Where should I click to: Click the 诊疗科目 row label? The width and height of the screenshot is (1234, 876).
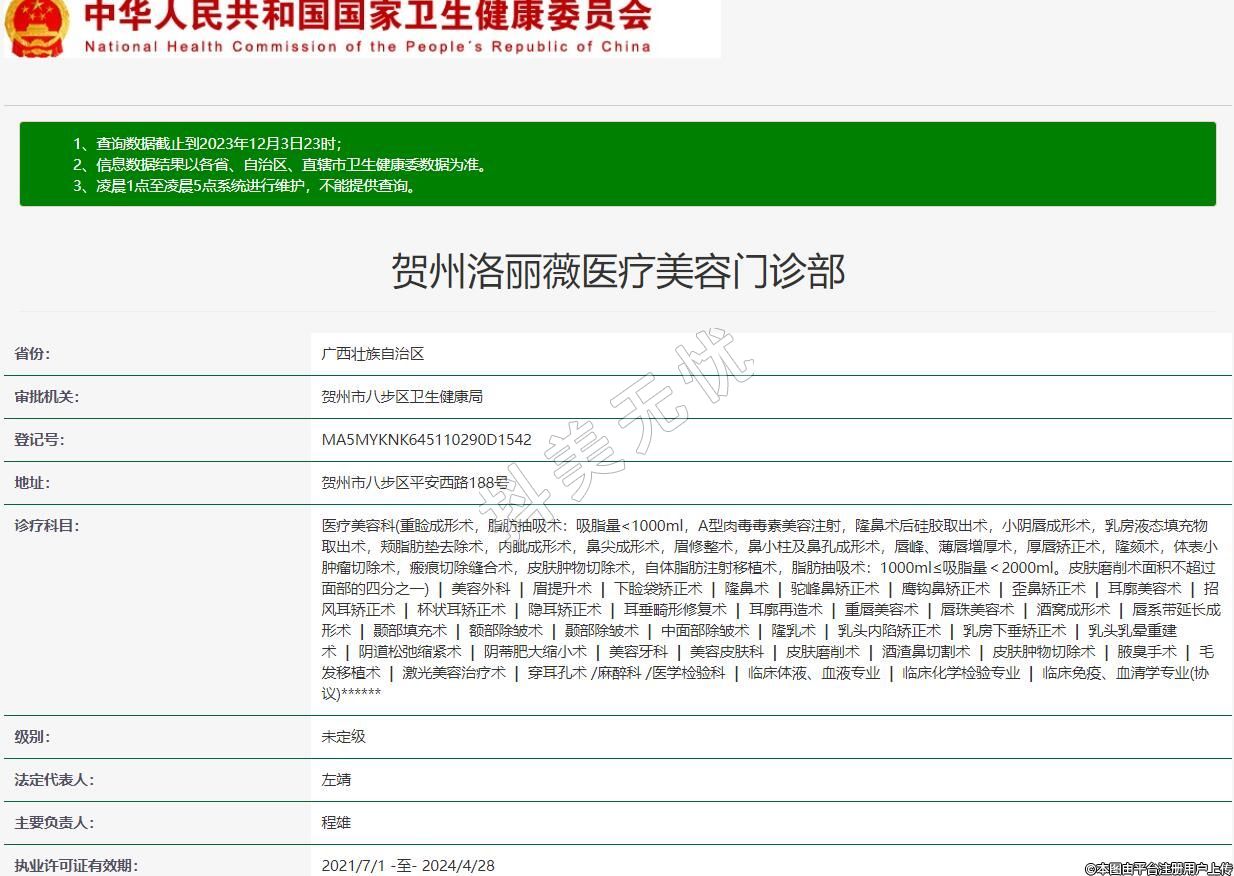pyautogui.click(x=46, y=526)
